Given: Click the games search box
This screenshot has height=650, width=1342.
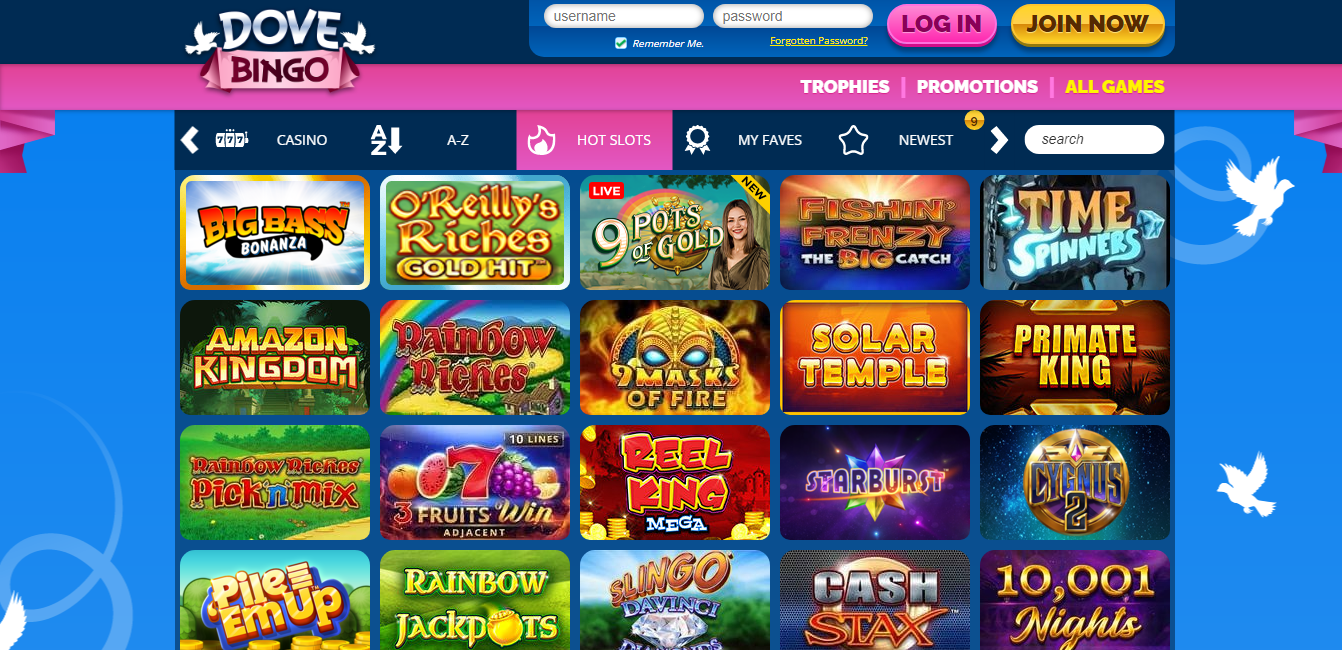Looking at the screenshot, I should coord(1094,139).
